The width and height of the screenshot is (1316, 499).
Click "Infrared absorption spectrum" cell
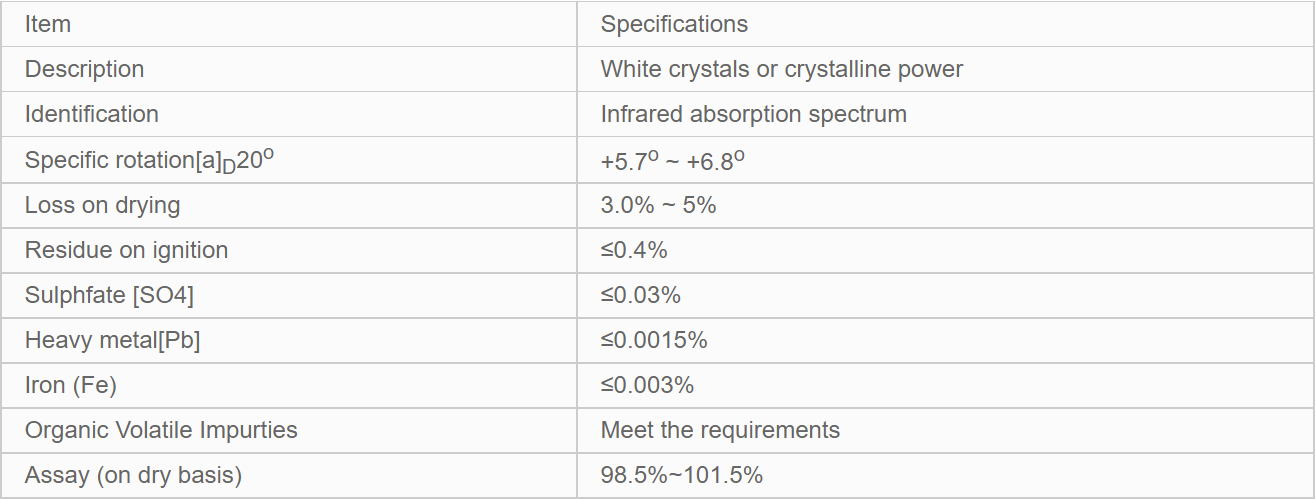pyautogui.click(x=753, y=114)
